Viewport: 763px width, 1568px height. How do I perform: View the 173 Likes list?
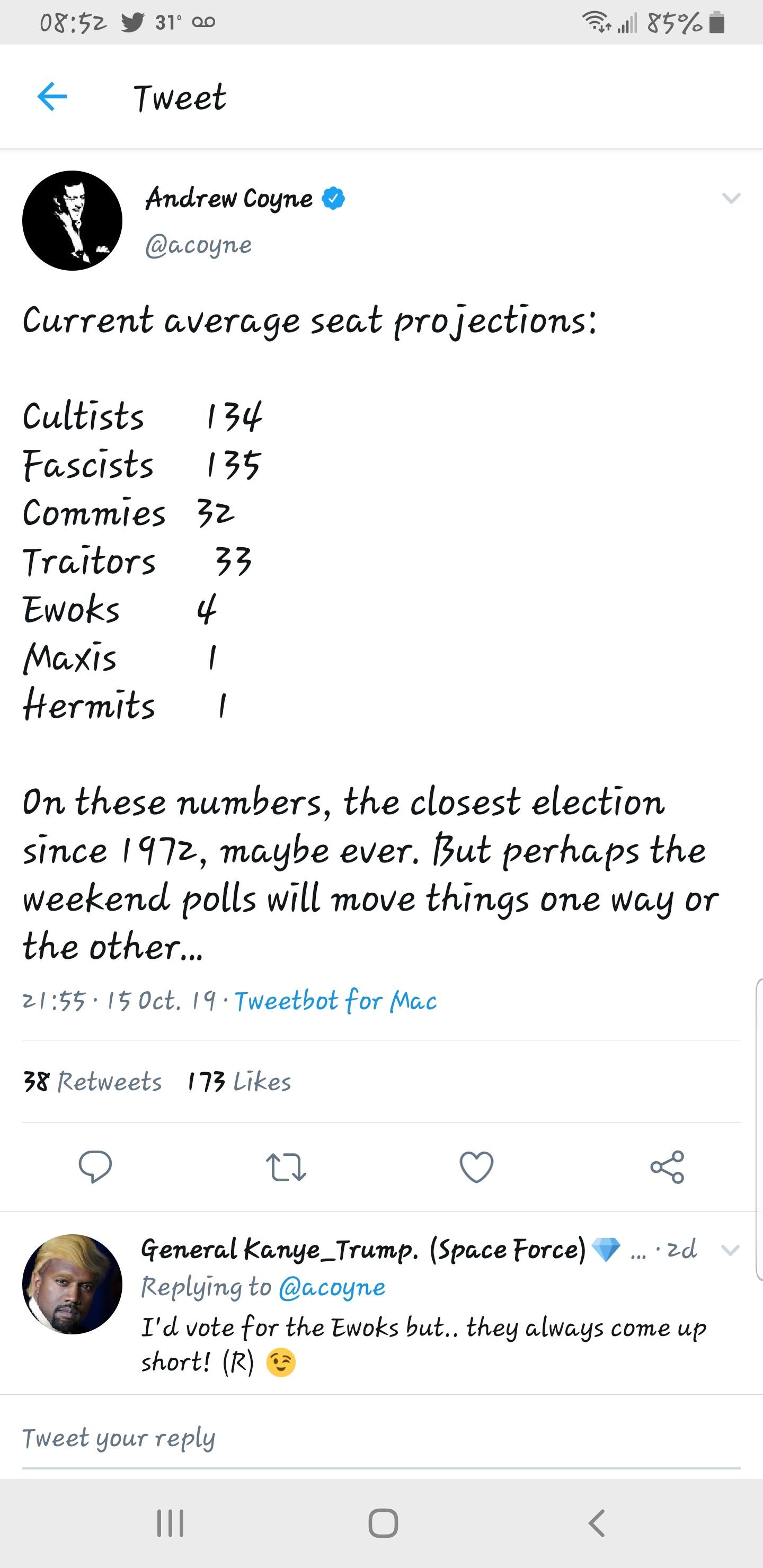239,1082
